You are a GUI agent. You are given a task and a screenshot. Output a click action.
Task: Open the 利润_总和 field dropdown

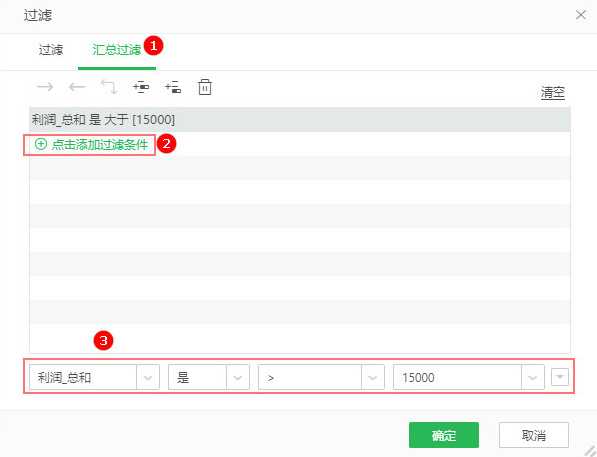(x=148, y=377)
